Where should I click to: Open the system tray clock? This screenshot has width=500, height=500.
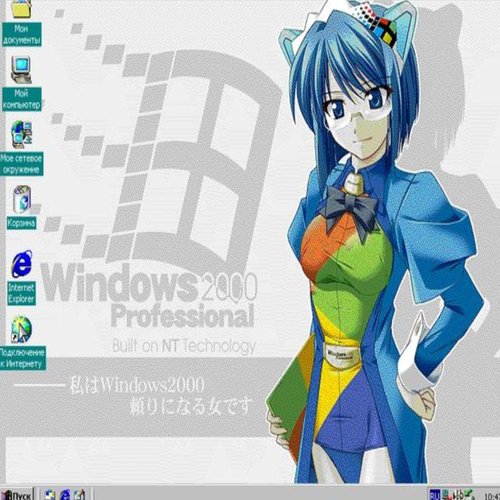coord(492,496)
